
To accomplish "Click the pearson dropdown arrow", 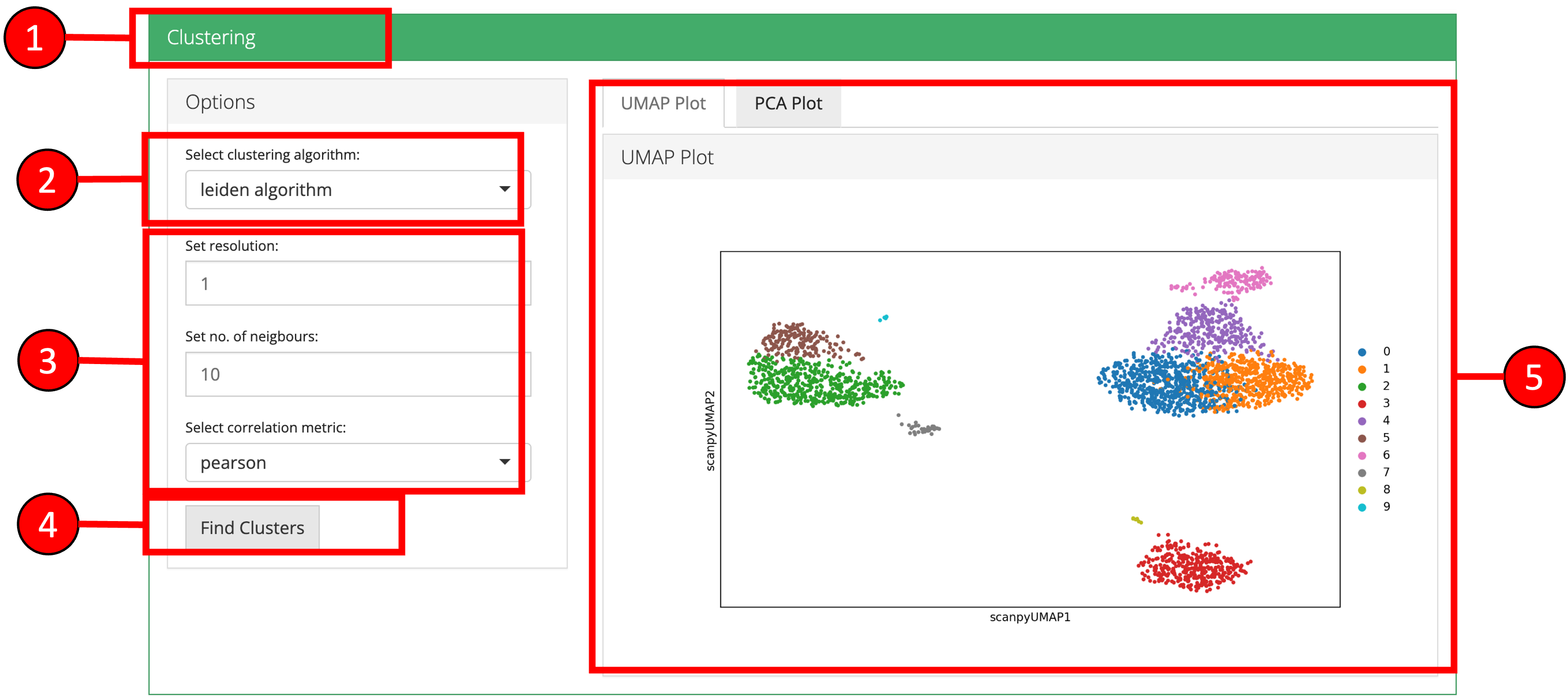I will pos(504,462).
